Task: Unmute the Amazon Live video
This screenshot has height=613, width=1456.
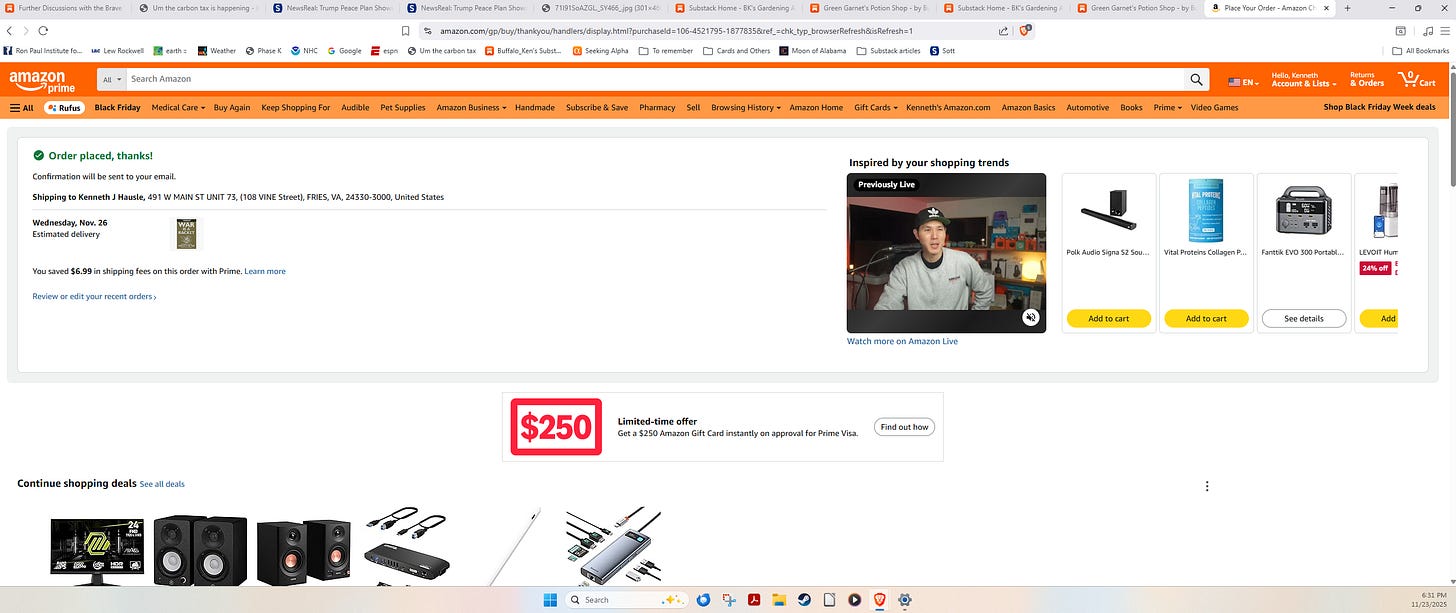Action: coord(1031,317)
